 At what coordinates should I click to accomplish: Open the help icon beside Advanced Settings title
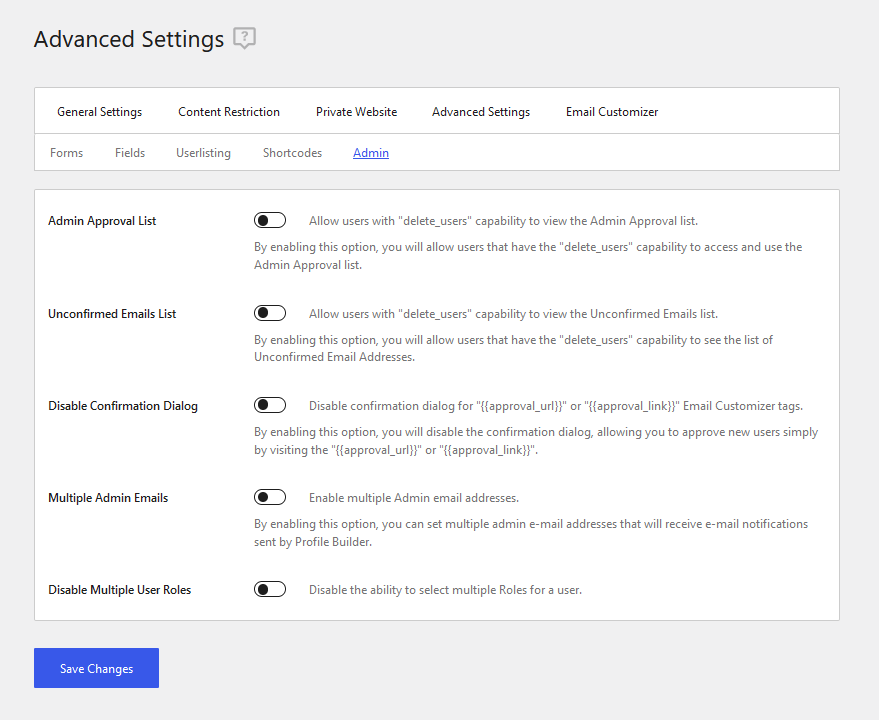point(244,38)
